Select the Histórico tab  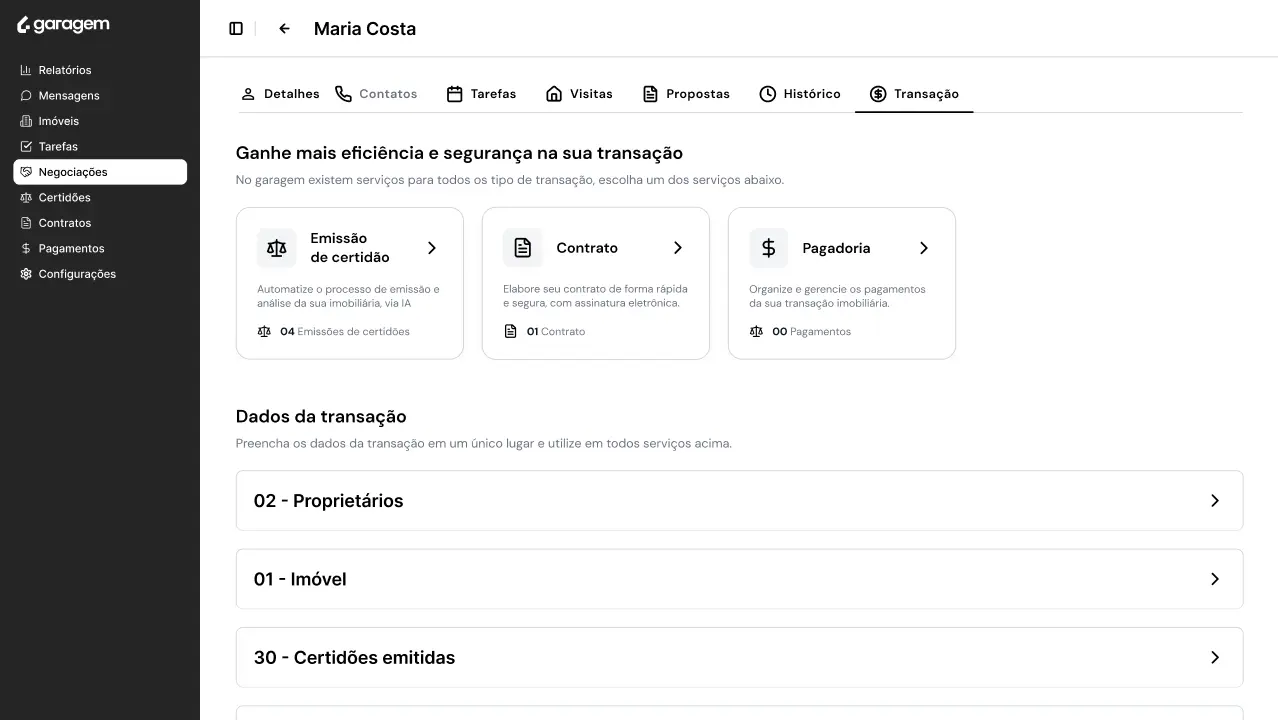click(x=800, y=94)
